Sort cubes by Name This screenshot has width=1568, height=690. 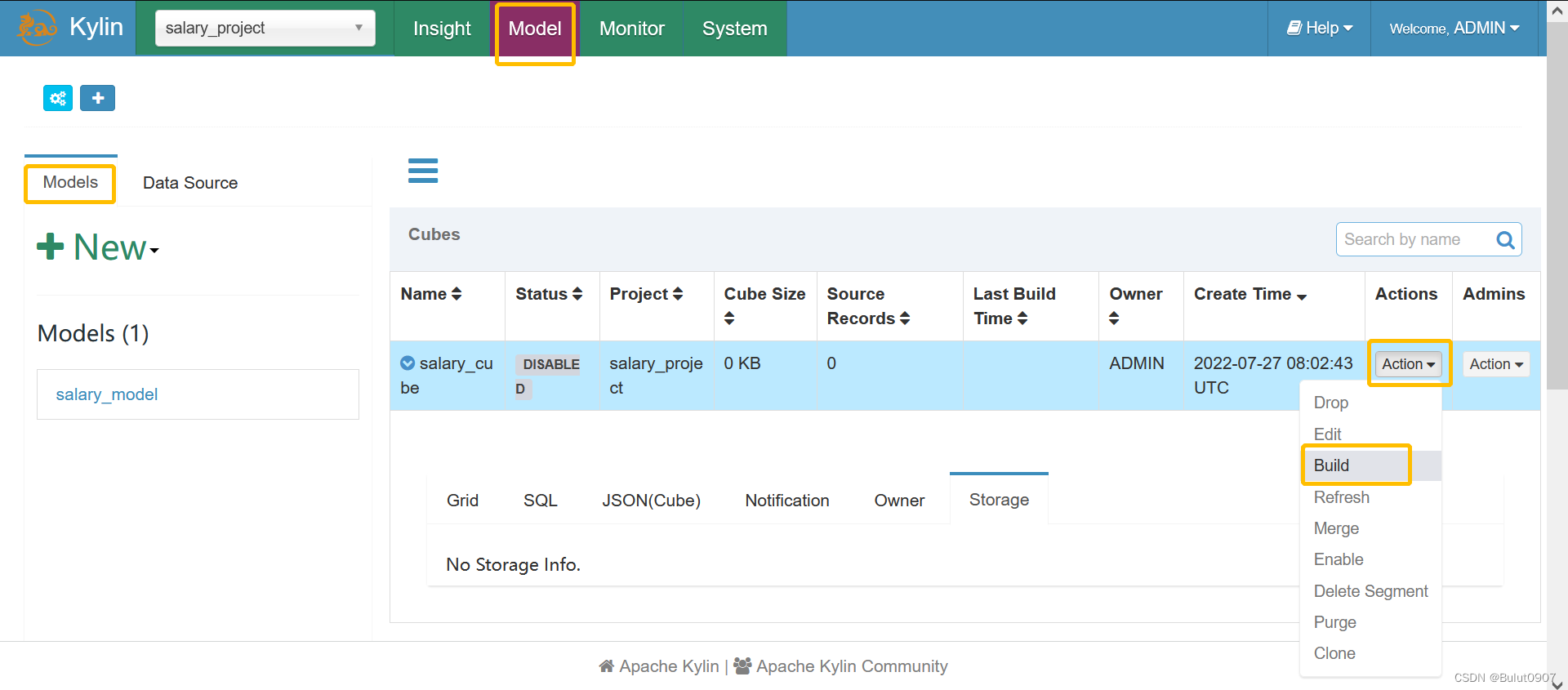click(x=431, y=294)
